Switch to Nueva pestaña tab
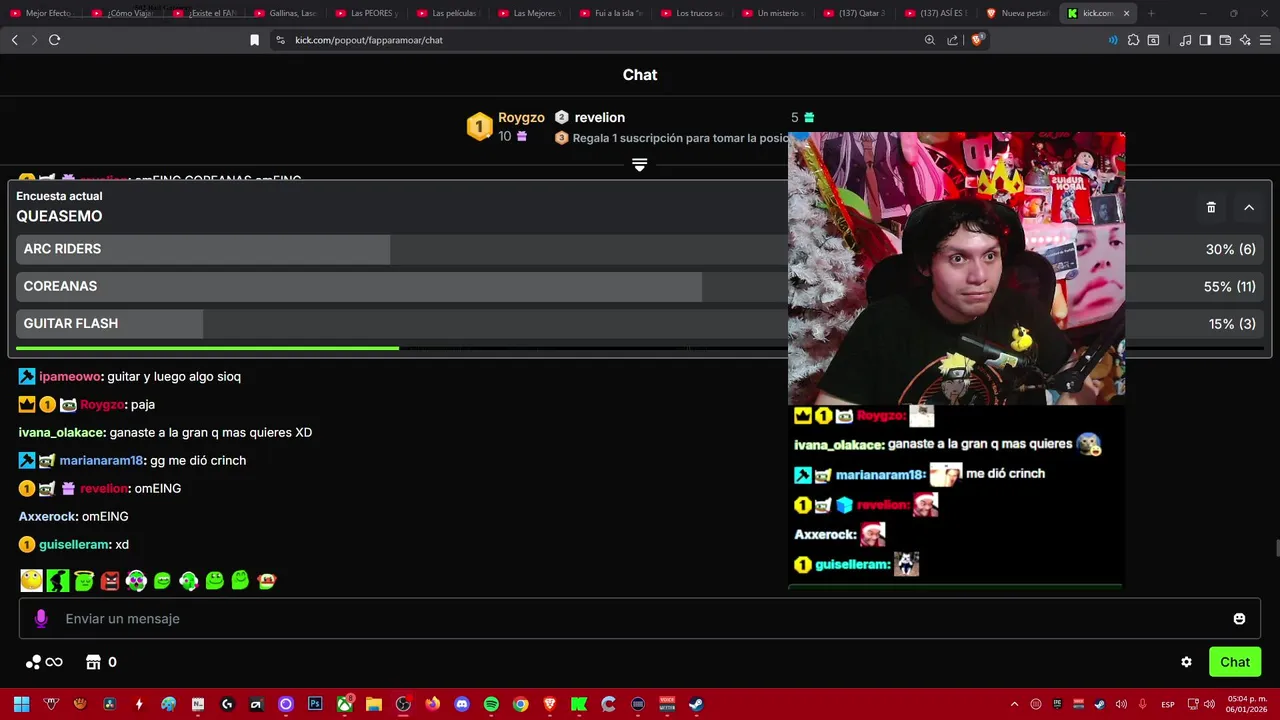The width and height of the screenshot is (1280, 720). 1017,13
